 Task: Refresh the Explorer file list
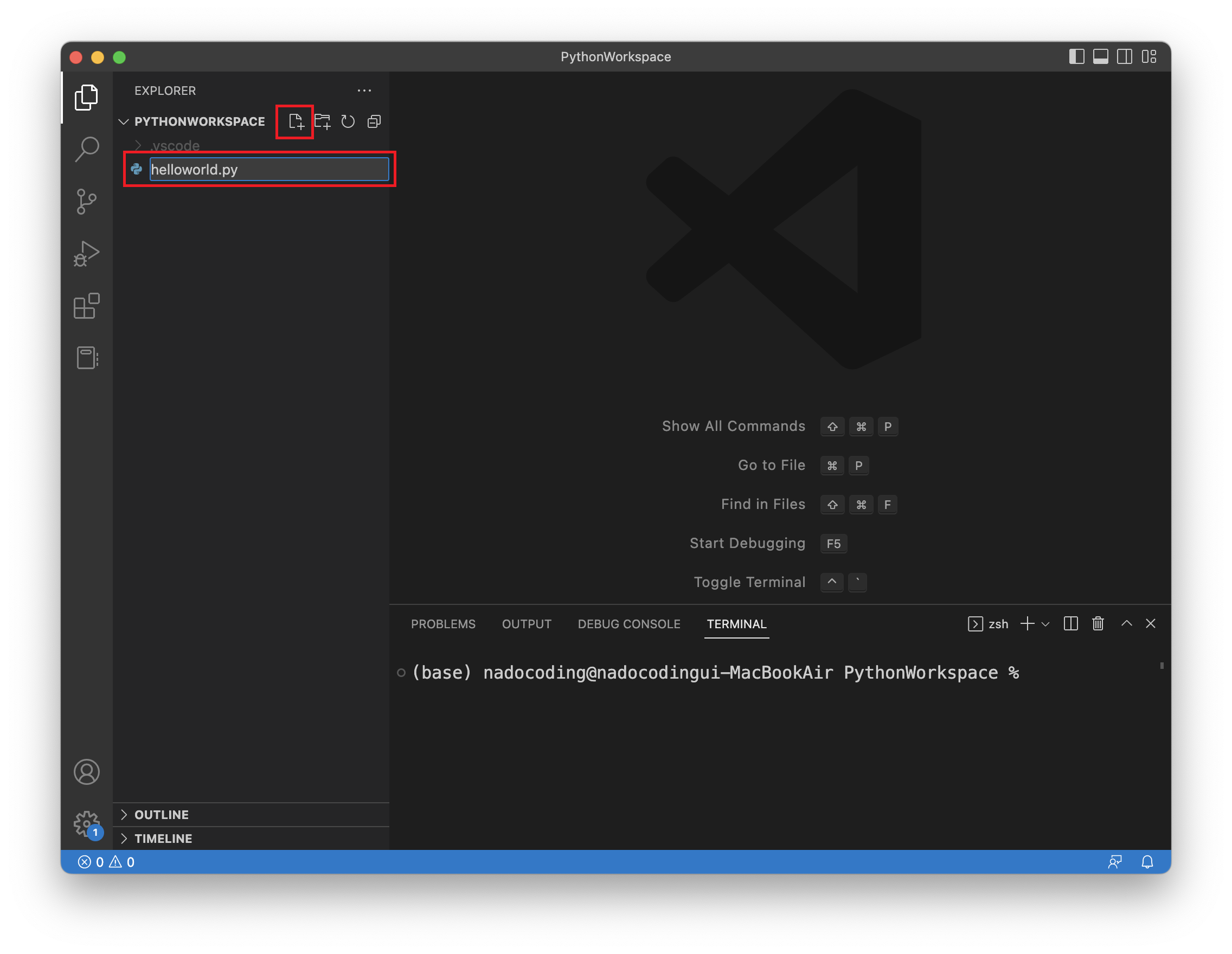[x=348, y=121]
